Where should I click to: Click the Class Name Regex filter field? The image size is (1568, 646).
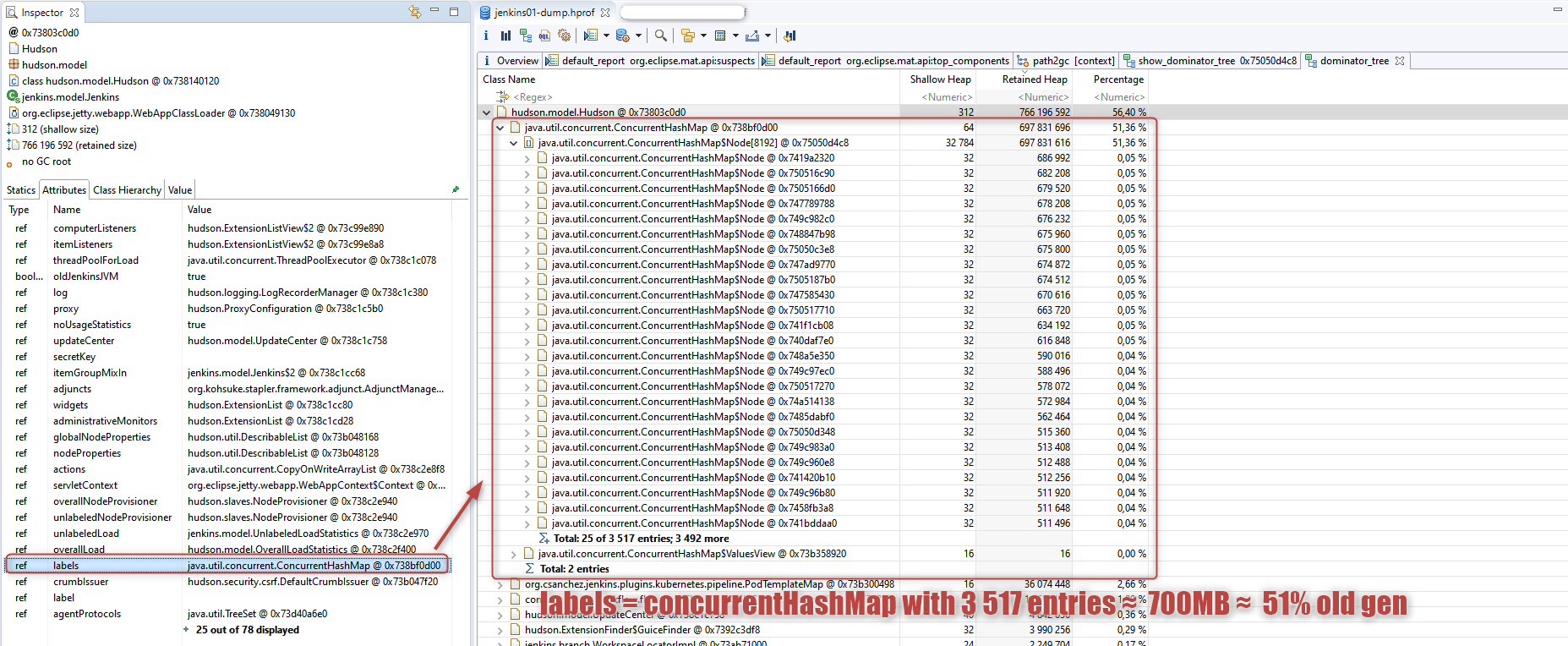click(x=676, y=97)
